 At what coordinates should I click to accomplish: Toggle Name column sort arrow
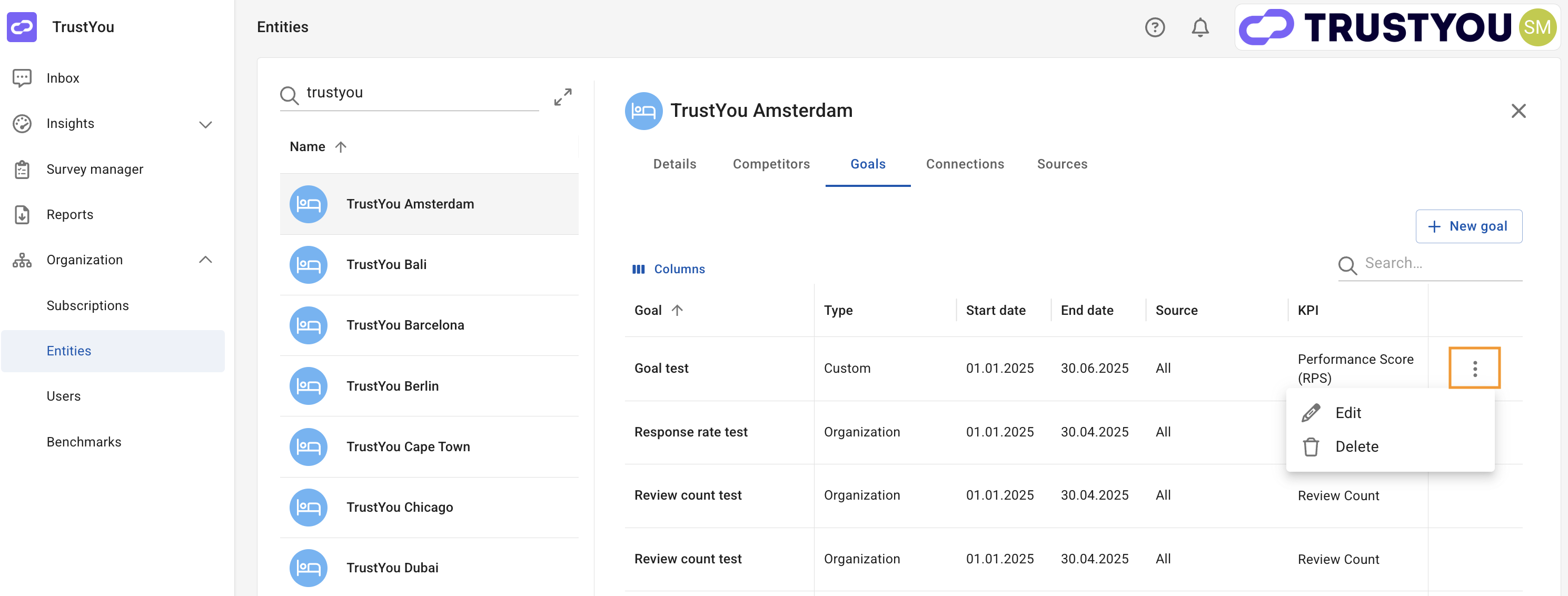coord(340,147)
